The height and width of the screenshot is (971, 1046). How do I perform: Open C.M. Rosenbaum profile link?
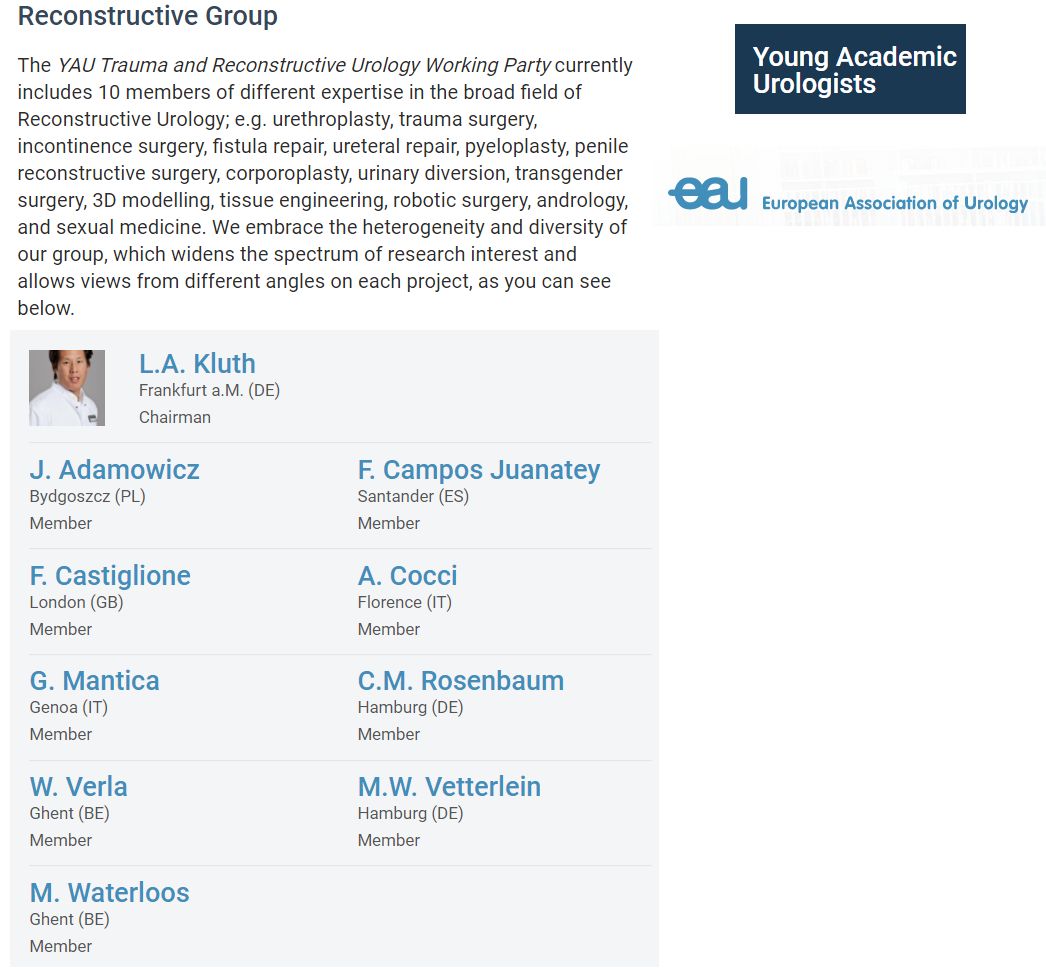click(x=461, y=681)
